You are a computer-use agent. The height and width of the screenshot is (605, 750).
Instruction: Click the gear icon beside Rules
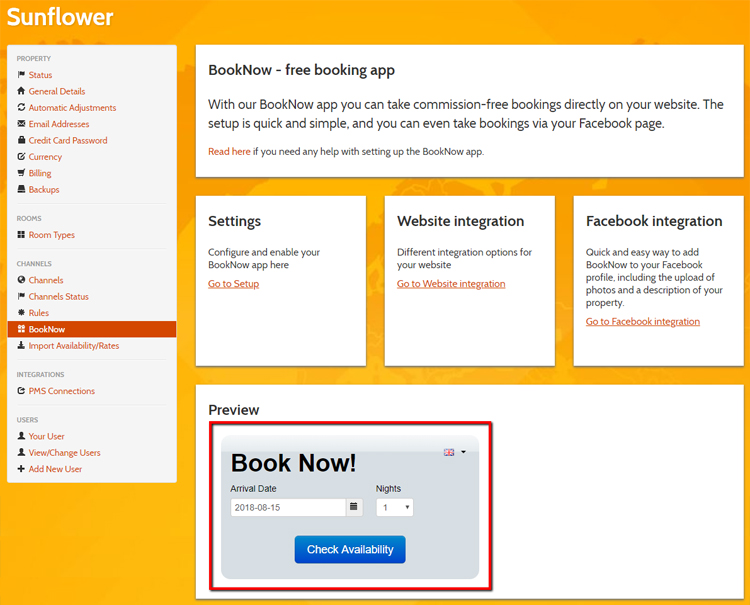coord(21,312)
